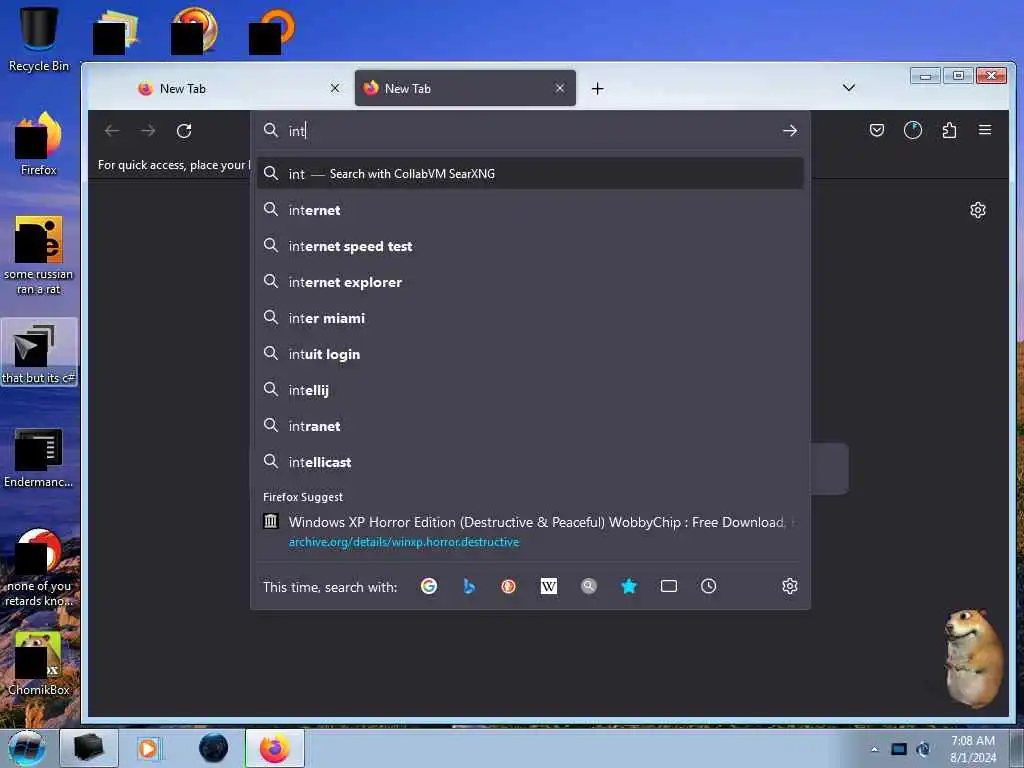Show hidden icons in the system tray

pos(874,749)
